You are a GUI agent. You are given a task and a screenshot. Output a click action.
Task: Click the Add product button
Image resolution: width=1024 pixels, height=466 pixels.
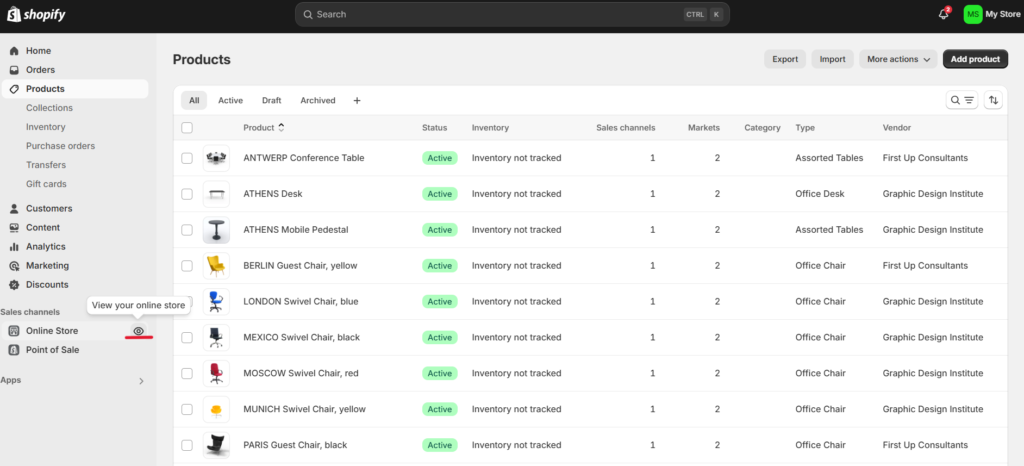point(975,59)
